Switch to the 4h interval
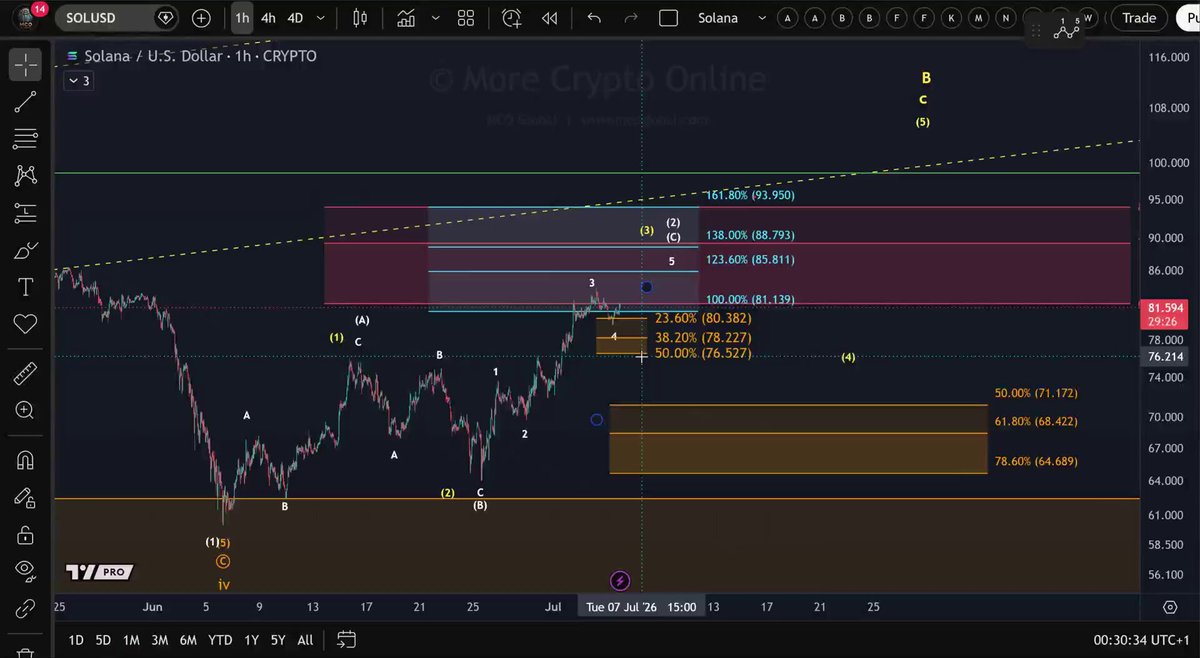The height and width of the screenshot is (658, 1200). (x=268, y=18)
